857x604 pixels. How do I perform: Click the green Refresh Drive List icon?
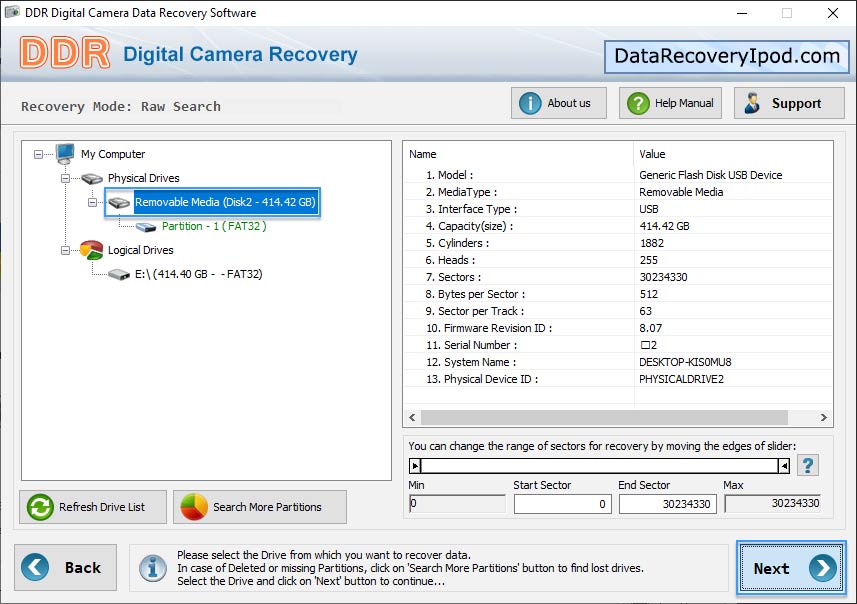coord(40,507)
